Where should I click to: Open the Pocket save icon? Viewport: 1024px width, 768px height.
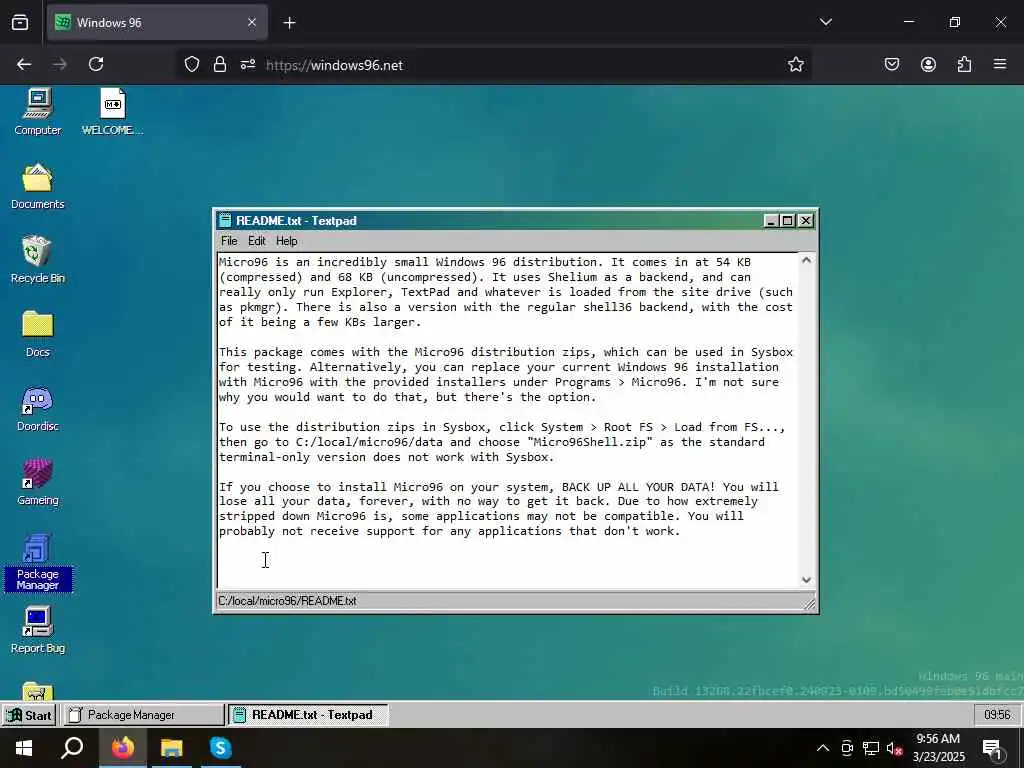pyautogui.click(x=892, y=64)
